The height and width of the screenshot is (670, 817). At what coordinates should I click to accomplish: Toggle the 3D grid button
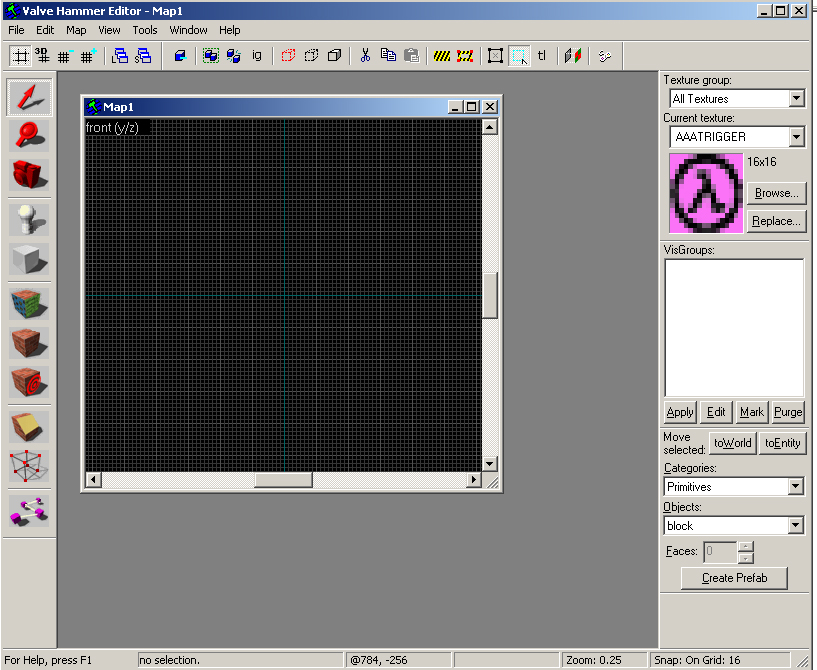tap(42, 56)
